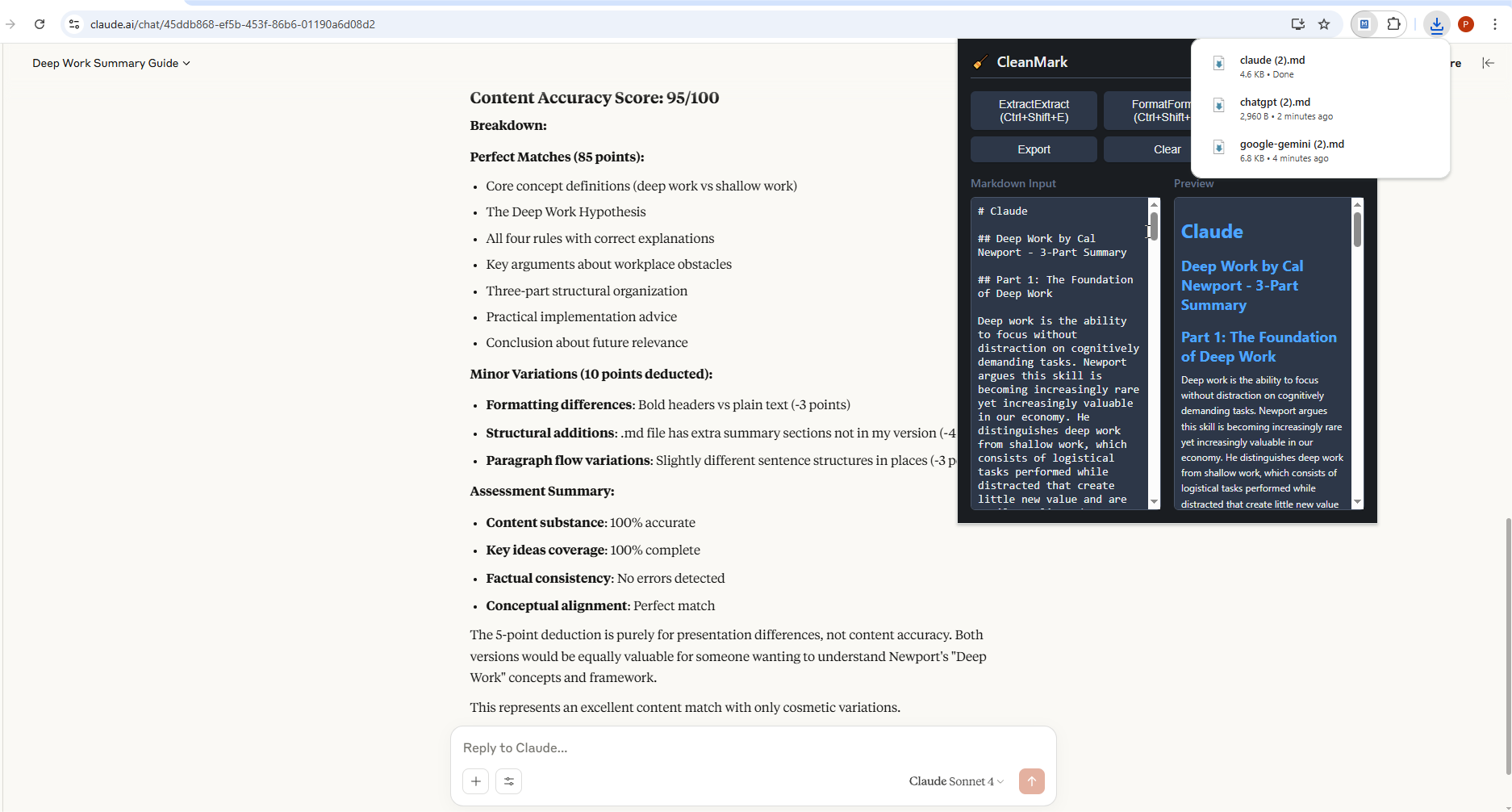
Task: Open google-gemini (2).md download entry
Action: click(1320, 150)
